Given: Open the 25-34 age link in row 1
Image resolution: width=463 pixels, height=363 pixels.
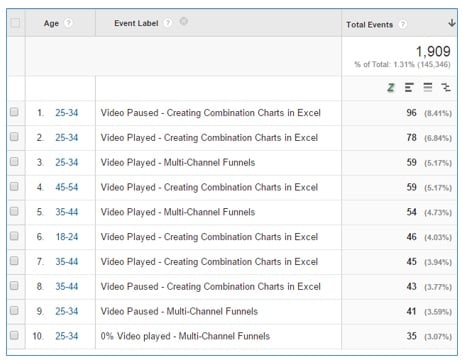Looking at the screenshot, I should point(67,113).
